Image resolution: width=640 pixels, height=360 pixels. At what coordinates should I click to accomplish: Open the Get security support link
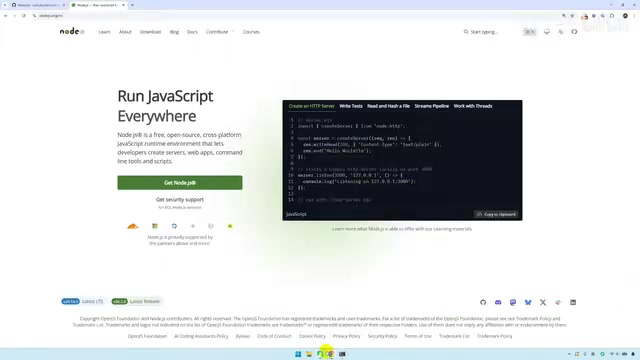click(180, 200)
